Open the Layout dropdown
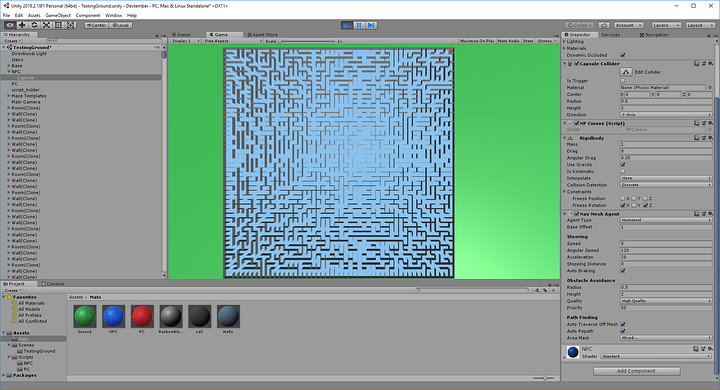Image resolution: width=720 pixels, height=390 pixels. (x=700, y=25)
